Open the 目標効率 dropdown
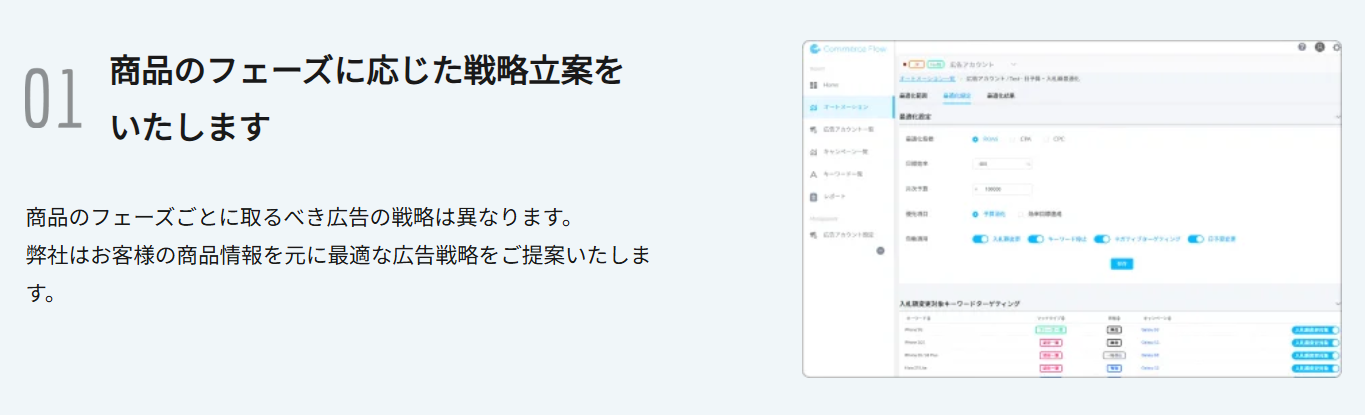Image resolution: width=1365 pixels, height=415 pixels. click(1002, 163)
